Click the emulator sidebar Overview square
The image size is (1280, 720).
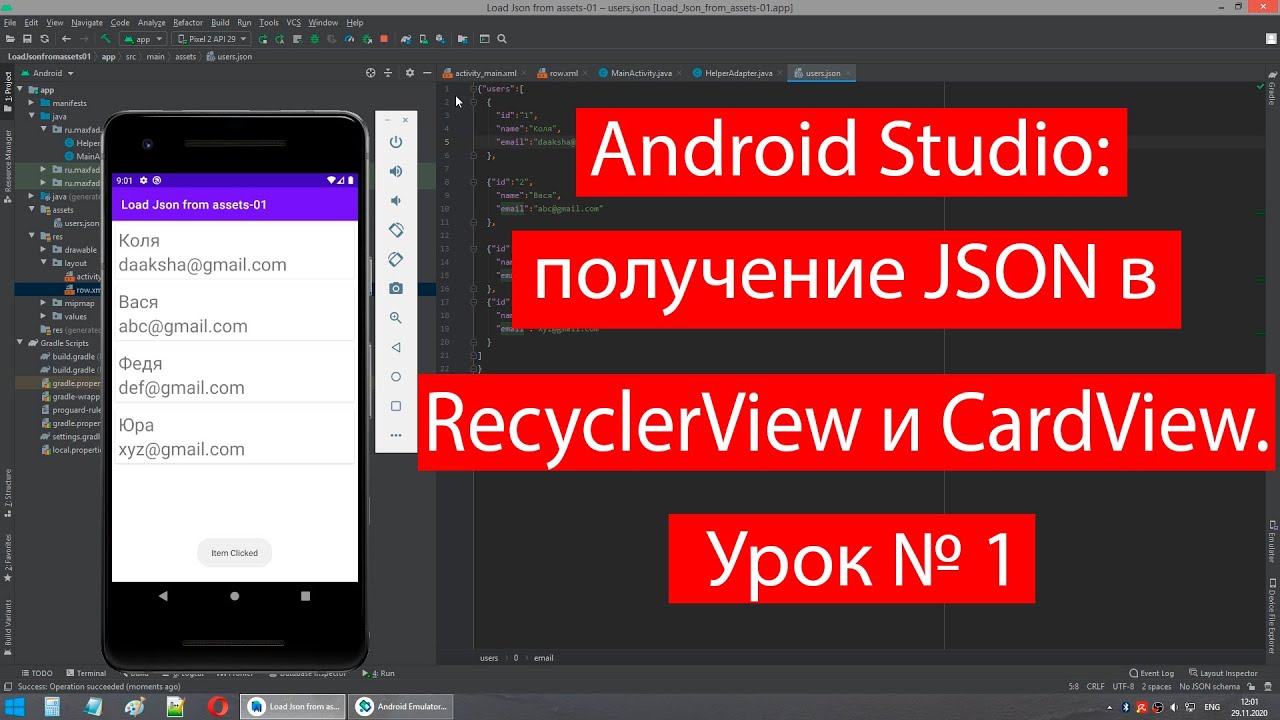pos(396,406)
